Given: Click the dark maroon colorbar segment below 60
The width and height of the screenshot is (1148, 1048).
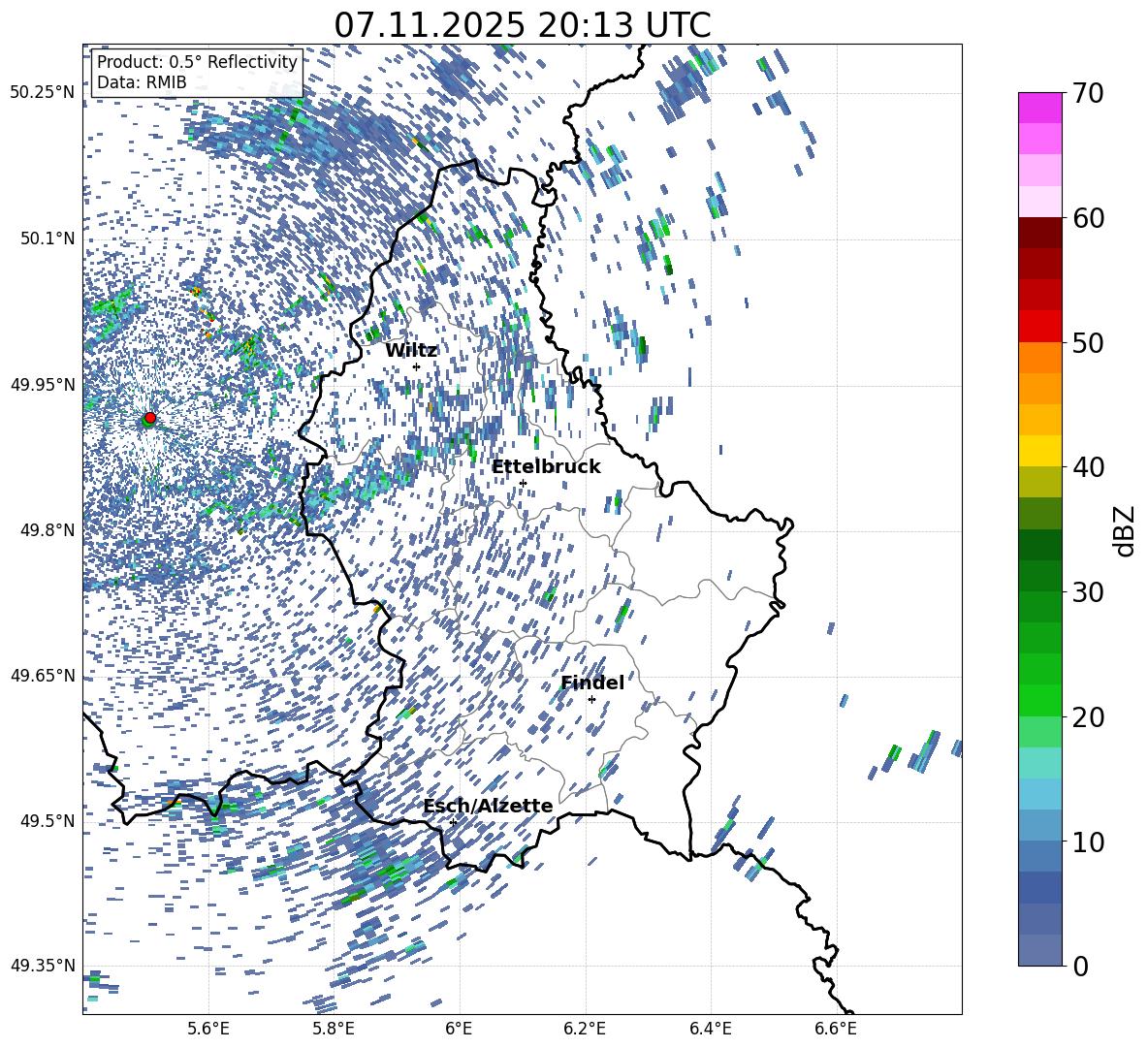Looking at the screenshot, I should pos(1039,233).
